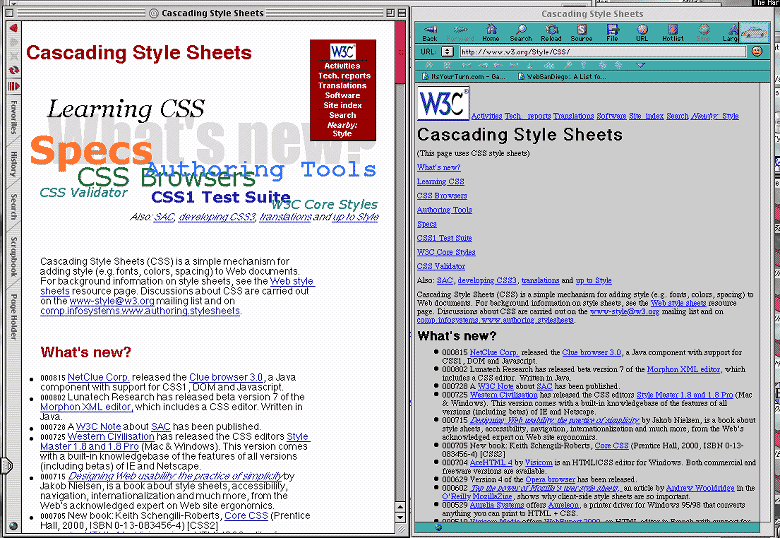Click the Morphon XML editor link in left browser

(x=86, y=407)
